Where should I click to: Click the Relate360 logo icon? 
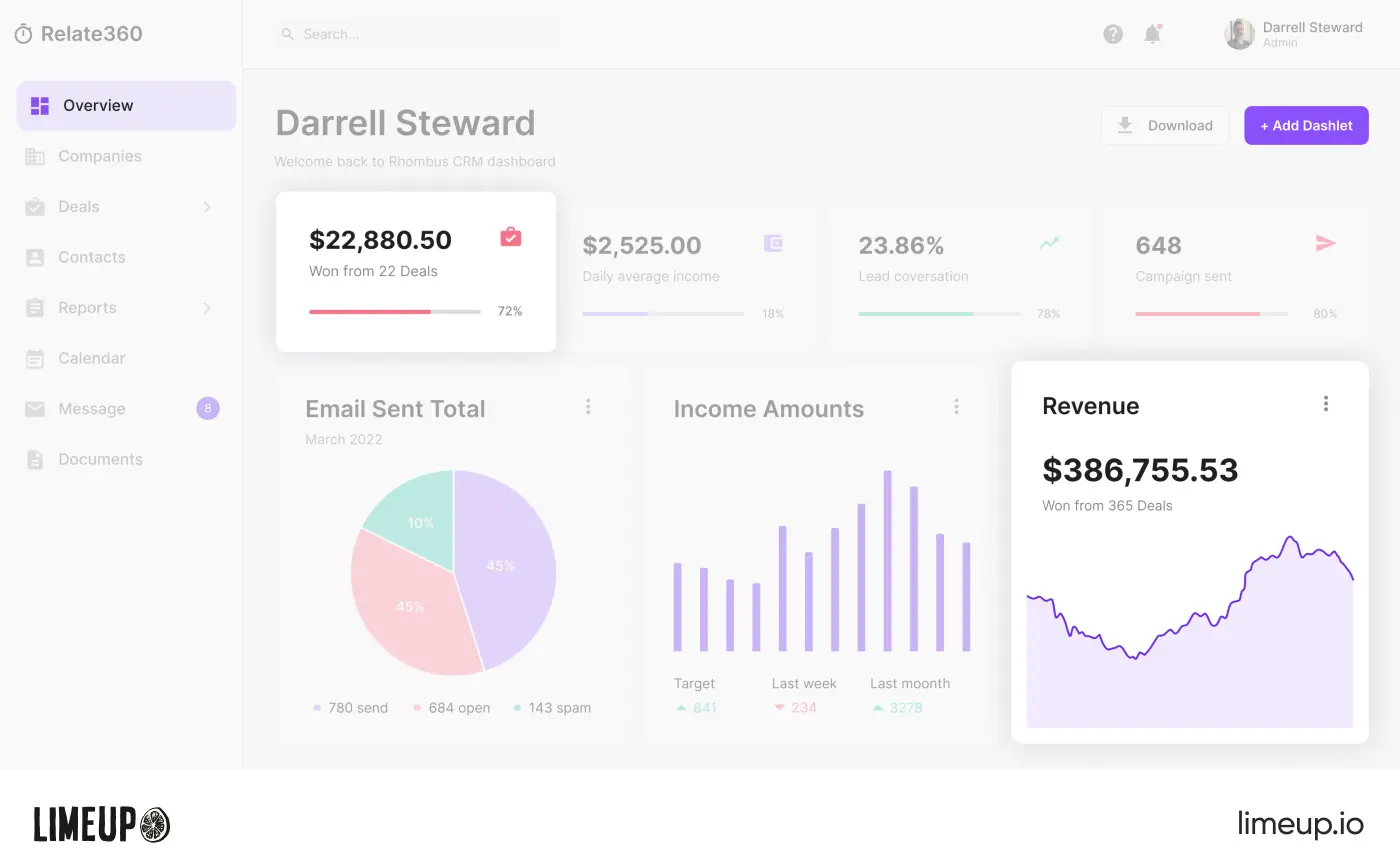[23, 34]
